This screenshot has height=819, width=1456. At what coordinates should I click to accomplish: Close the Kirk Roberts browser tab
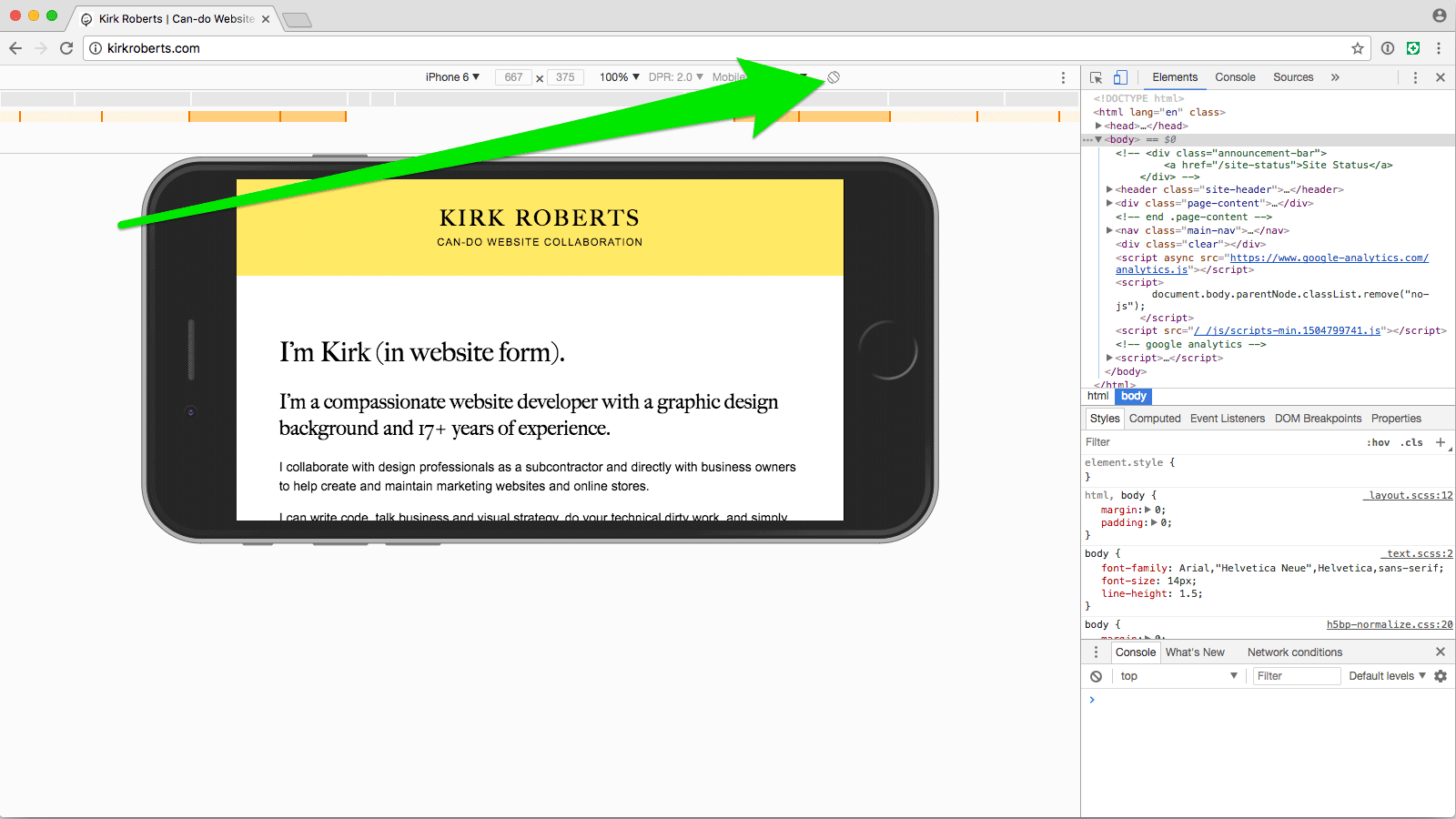pyautogui.click(x=266, y=19)
